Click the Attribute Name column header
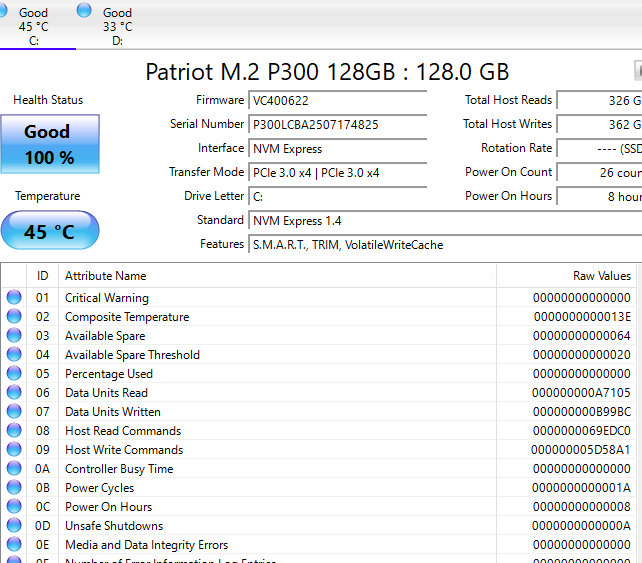 [x=277, y=276]
